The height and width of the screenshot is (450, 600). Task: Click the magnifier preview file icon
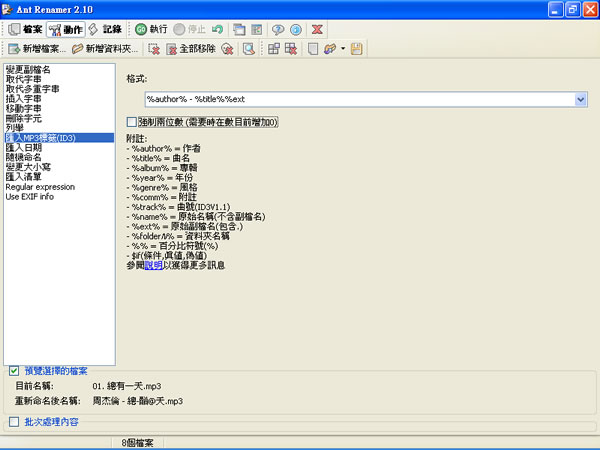pyautogui.click(x=249, y=49)
